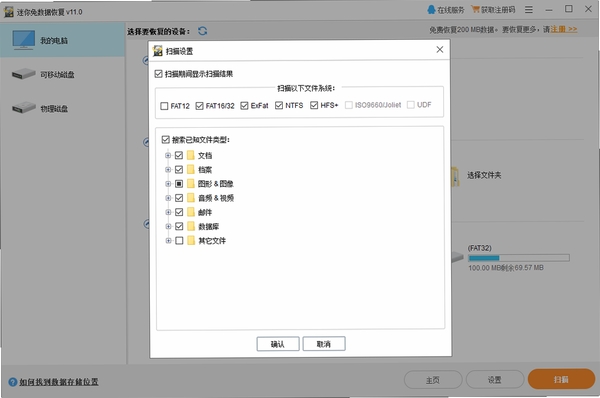Screen dimensions: 600x398
Task: Click the 其它文件 folder icon
Action: (191, 240)
